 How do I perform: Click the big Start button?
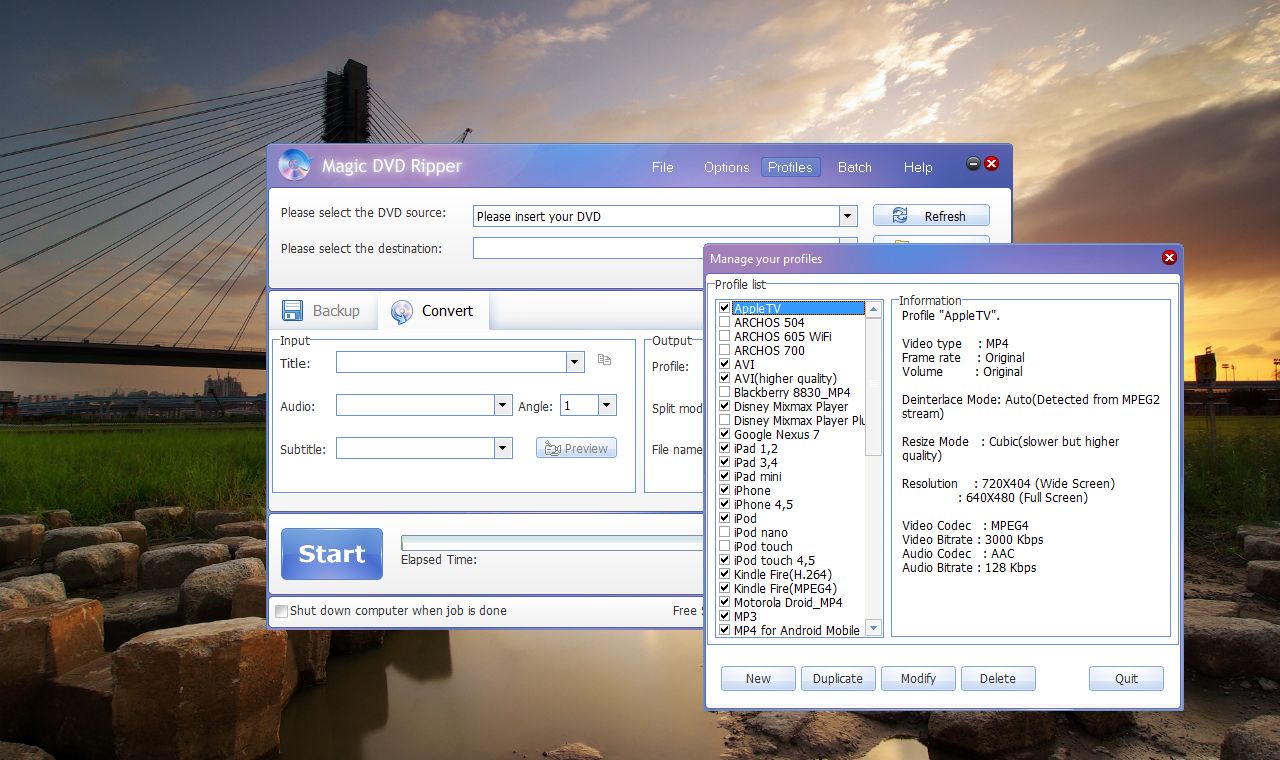332,554
